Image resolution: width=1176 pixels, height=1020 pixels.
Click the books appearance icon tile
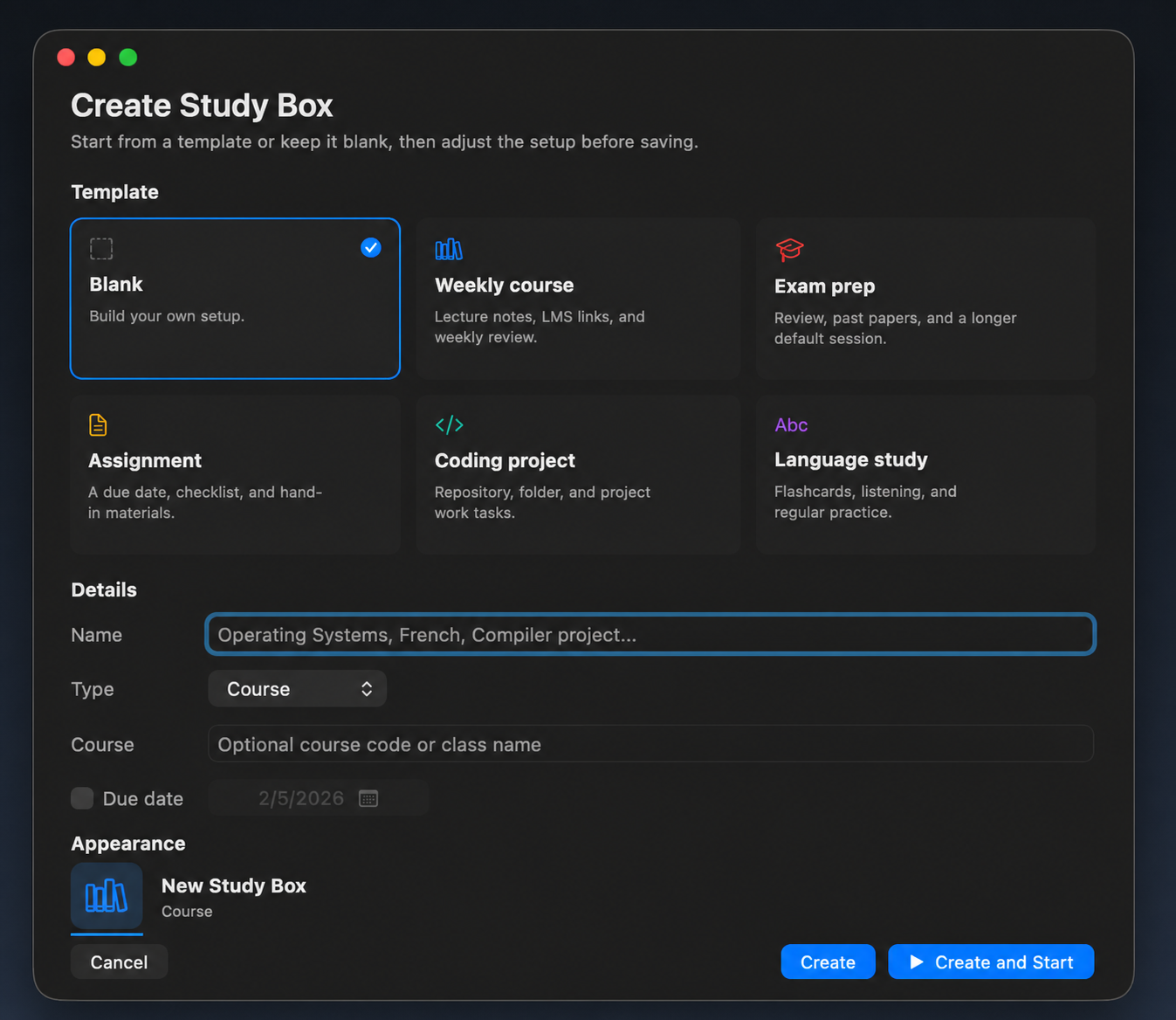tap(107, 896)
